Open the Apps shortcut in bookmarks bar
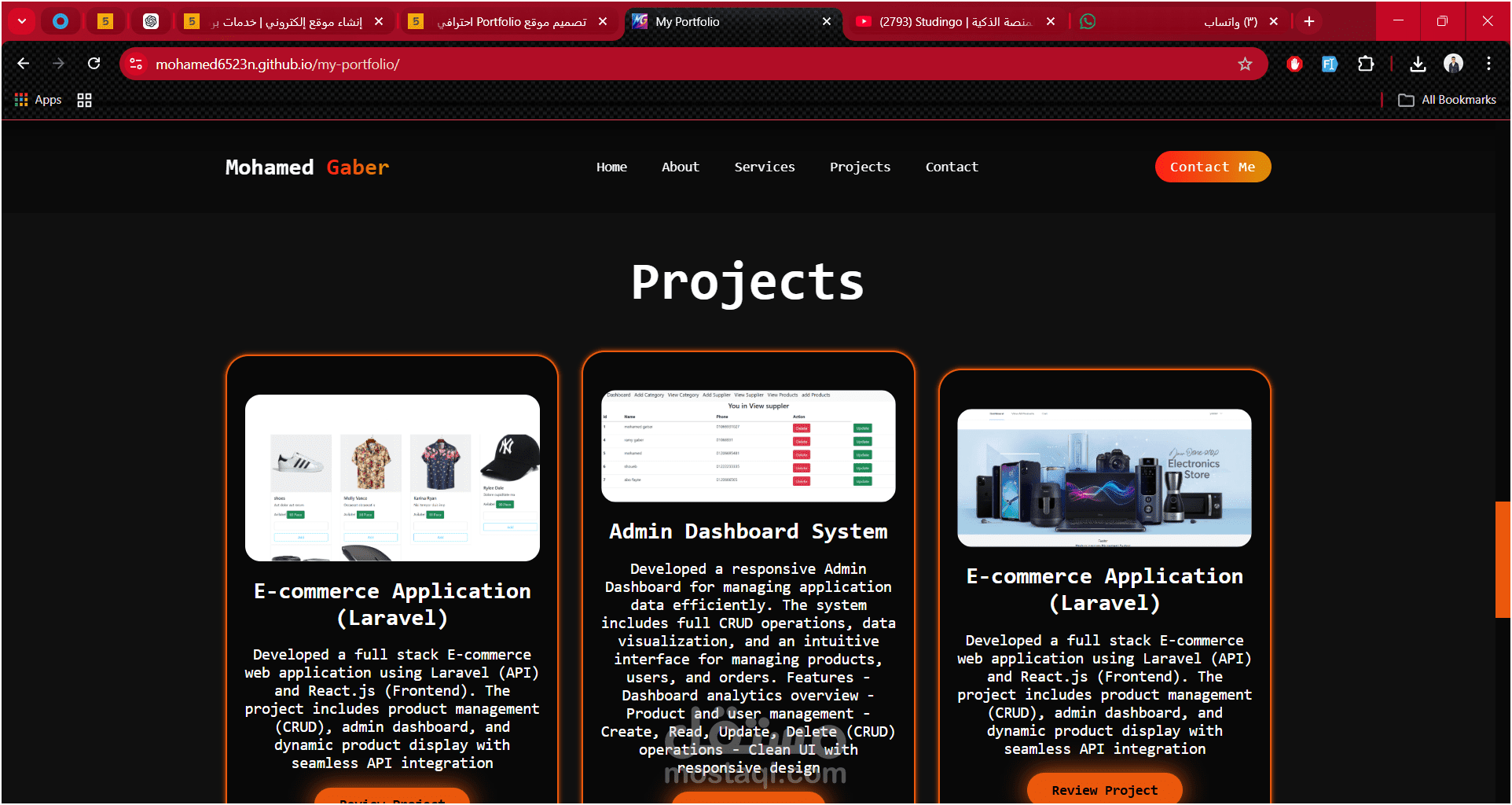 (38, 100)
